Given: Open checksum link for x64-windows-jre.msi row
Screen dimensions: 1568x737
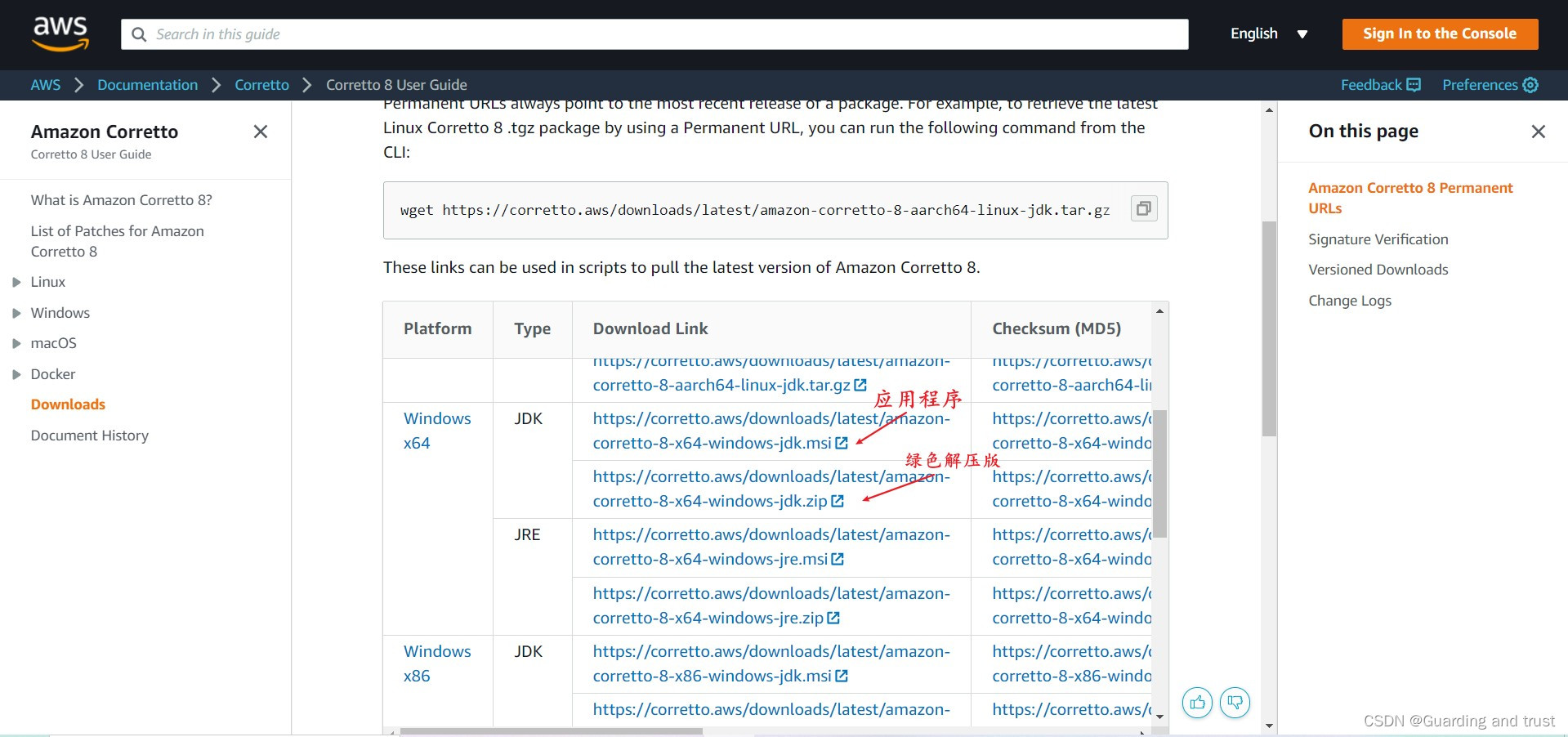Looking at the screenshot, I should (1071, 547).
